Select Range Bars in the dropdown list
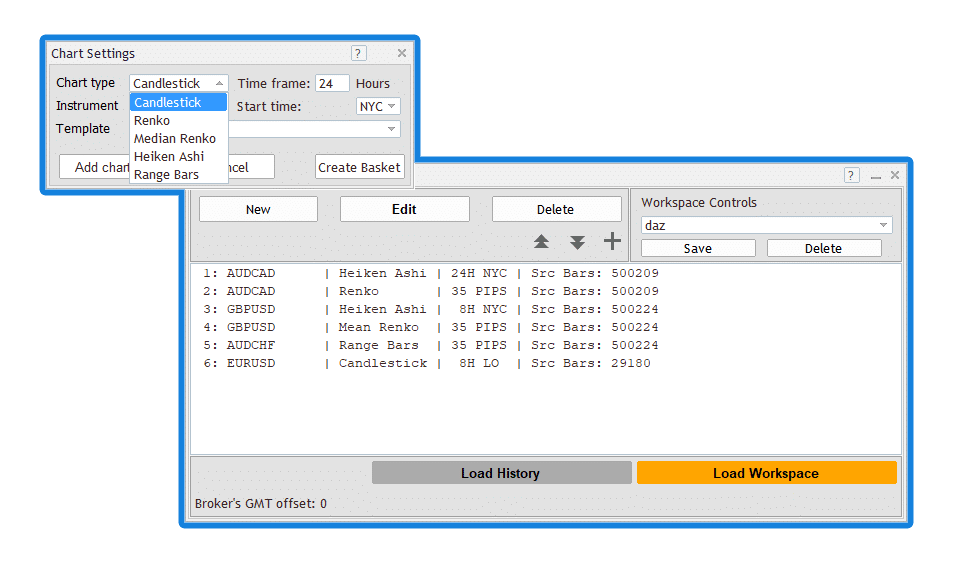The image size is (957, 584). [166, 175]
